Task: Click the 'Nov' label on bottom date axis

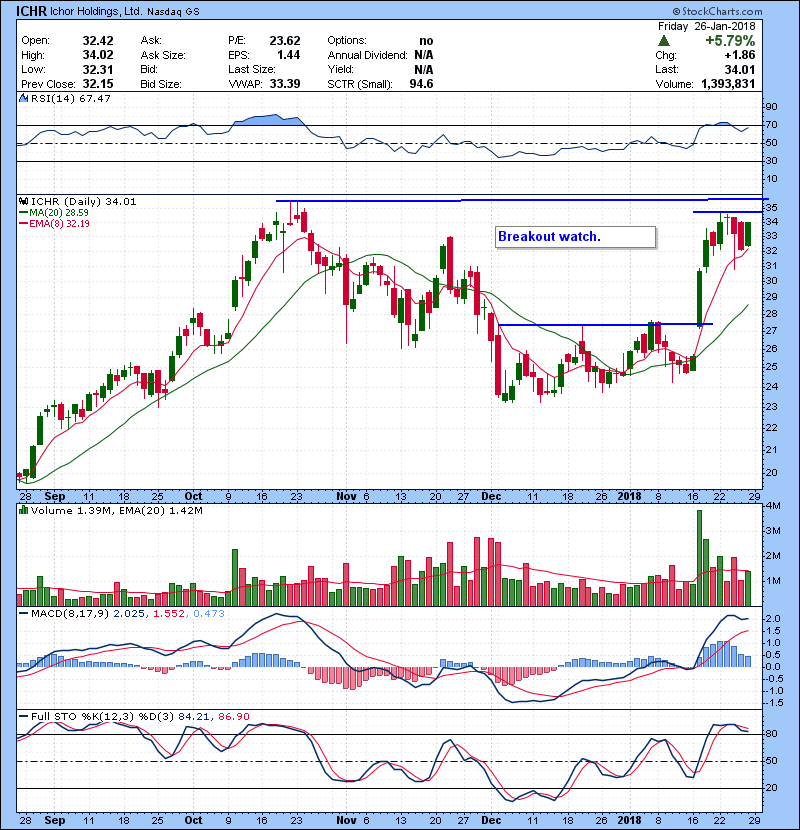Action: pos(346,820)
